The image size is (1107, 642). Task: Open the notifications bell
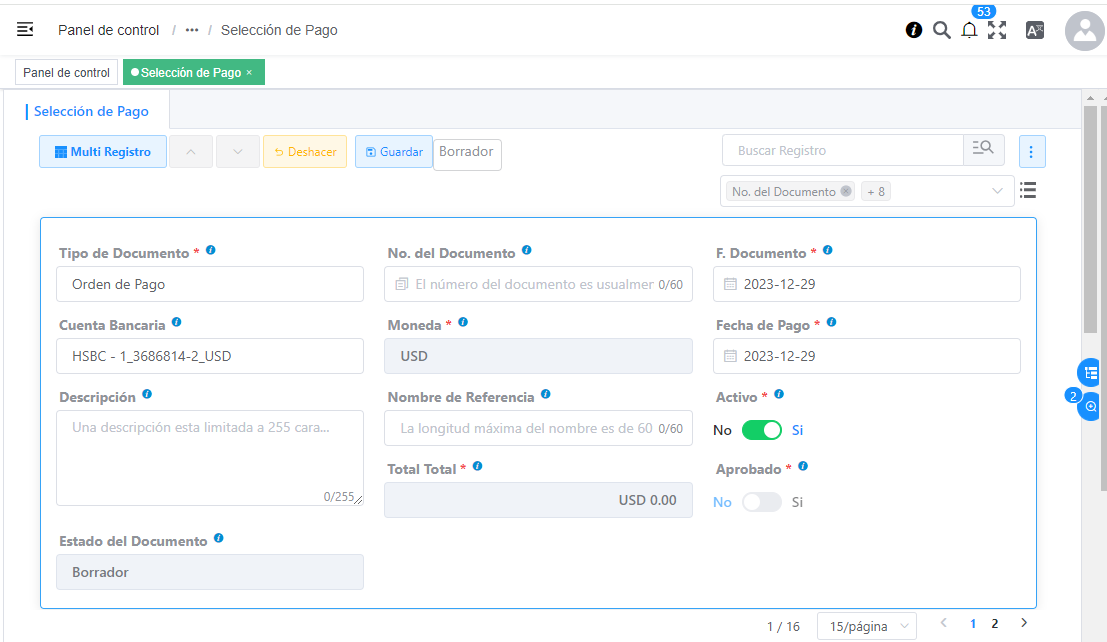pyautogui.click(x=969, y=30)
